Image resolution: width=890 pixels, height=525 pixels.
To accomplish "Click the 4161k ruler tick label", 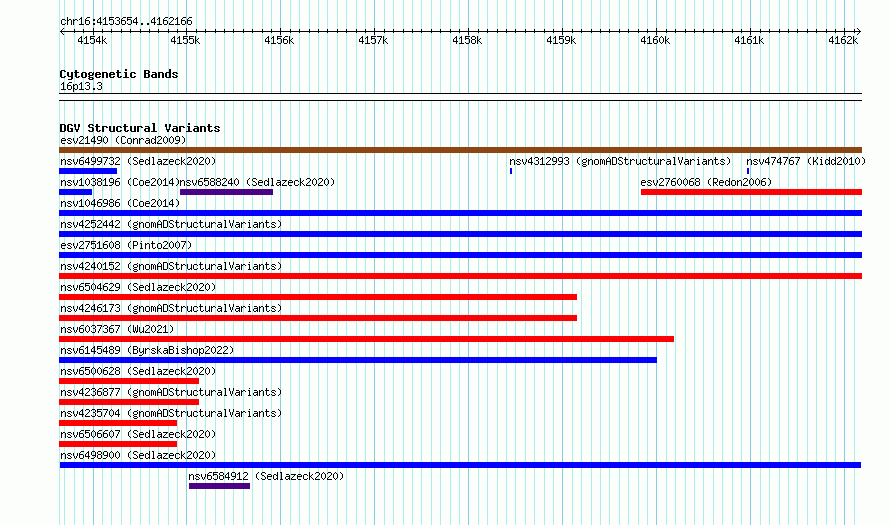I will [749, 40].
